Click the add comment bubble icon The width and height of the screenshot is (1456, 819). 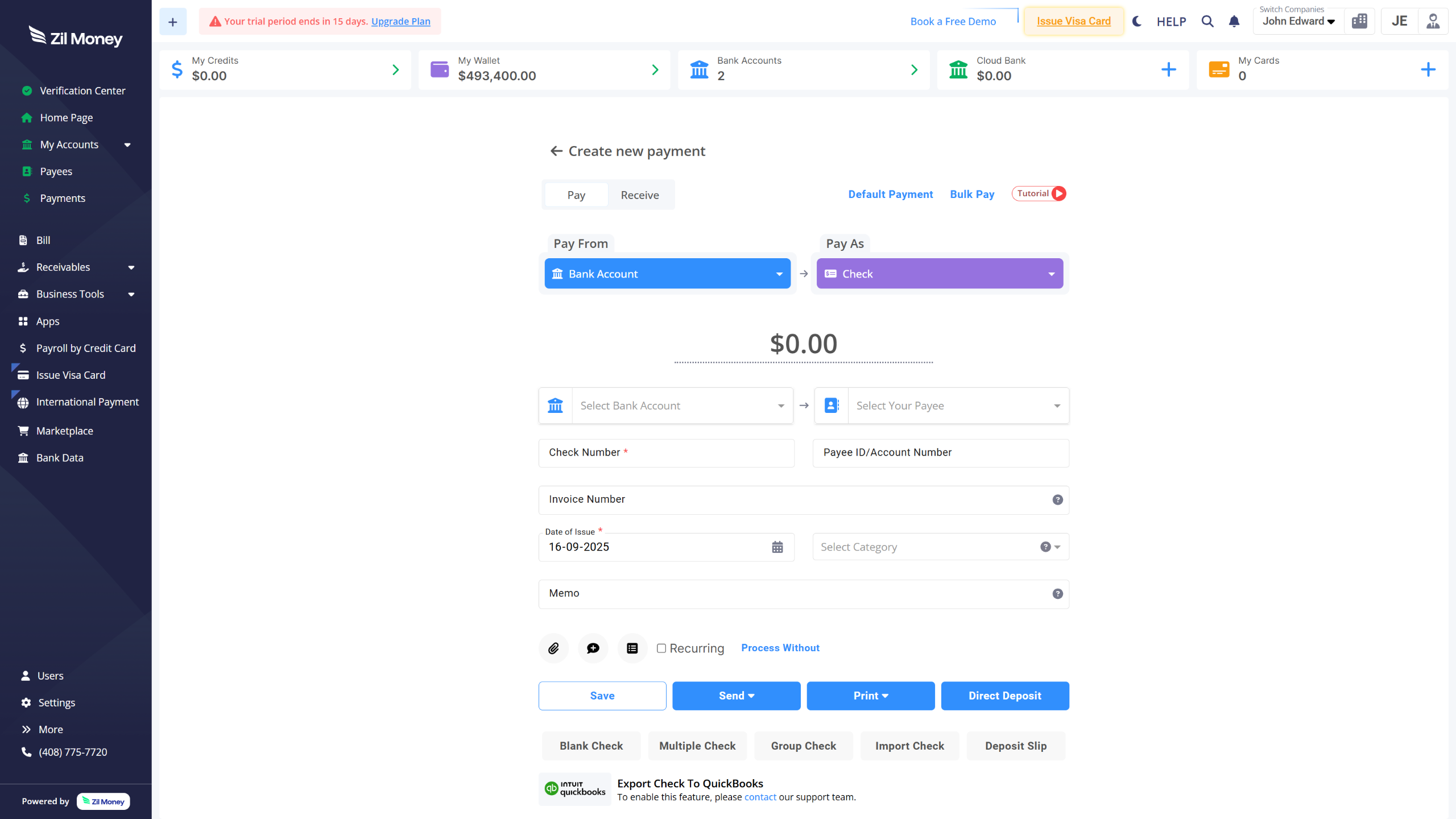[x=593, y=648]
